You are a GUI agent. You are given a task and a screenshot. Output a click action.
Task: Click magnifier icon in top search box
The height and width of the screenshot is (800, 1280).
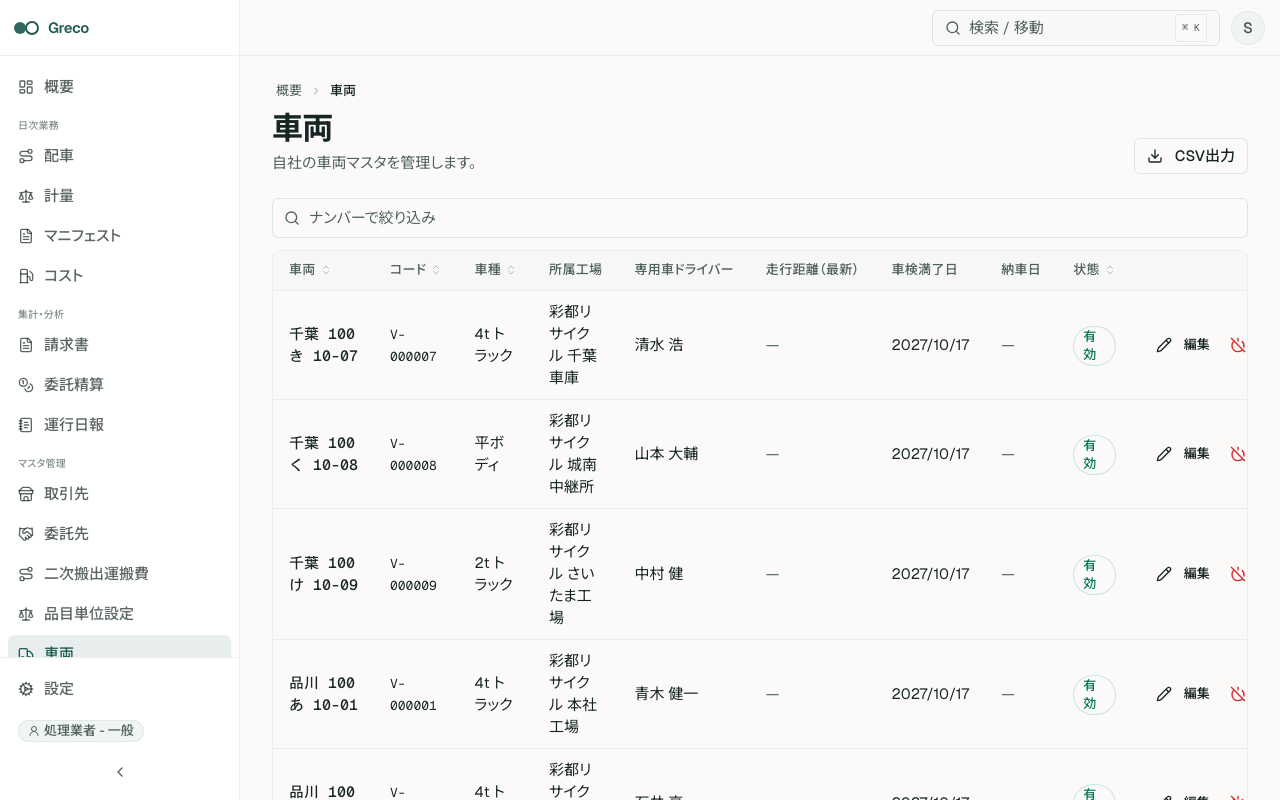click(x=953, y=28)
